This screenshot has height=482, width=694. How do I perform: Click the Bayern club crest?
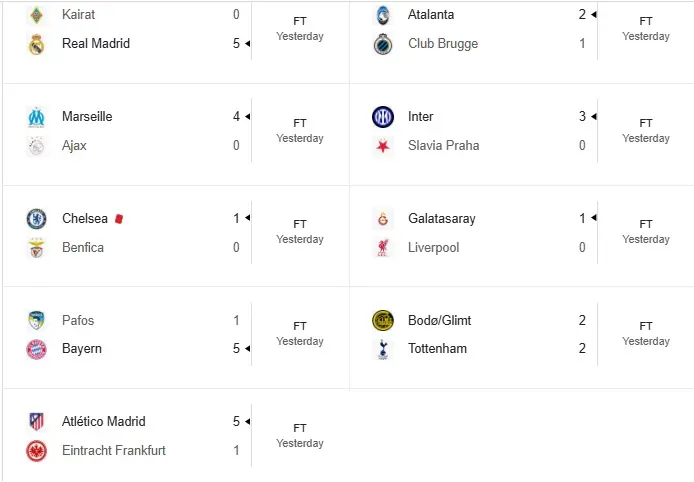point(37,349)
